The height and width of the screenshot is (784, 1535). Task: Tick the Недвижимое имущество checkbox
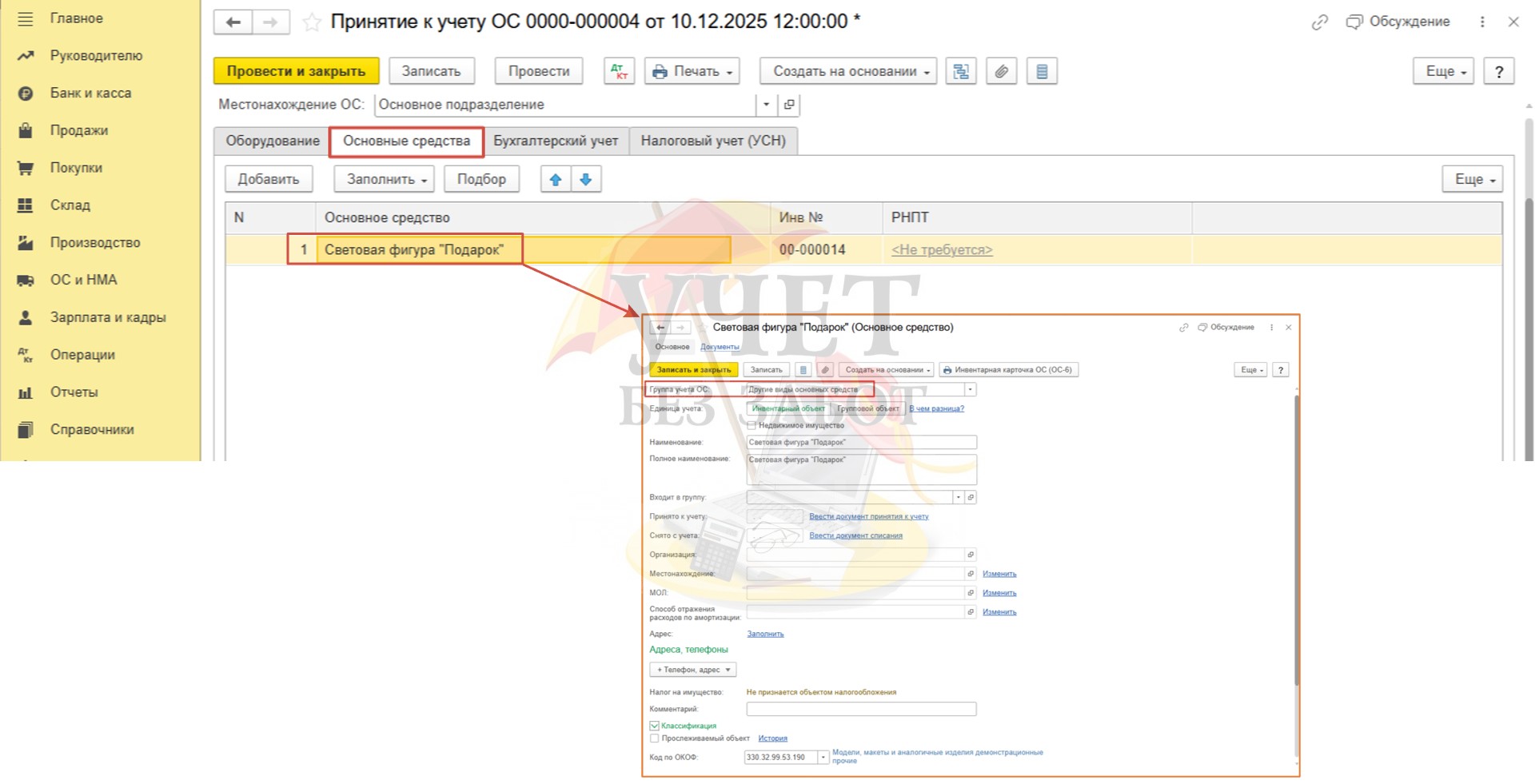tap(752, 425)
